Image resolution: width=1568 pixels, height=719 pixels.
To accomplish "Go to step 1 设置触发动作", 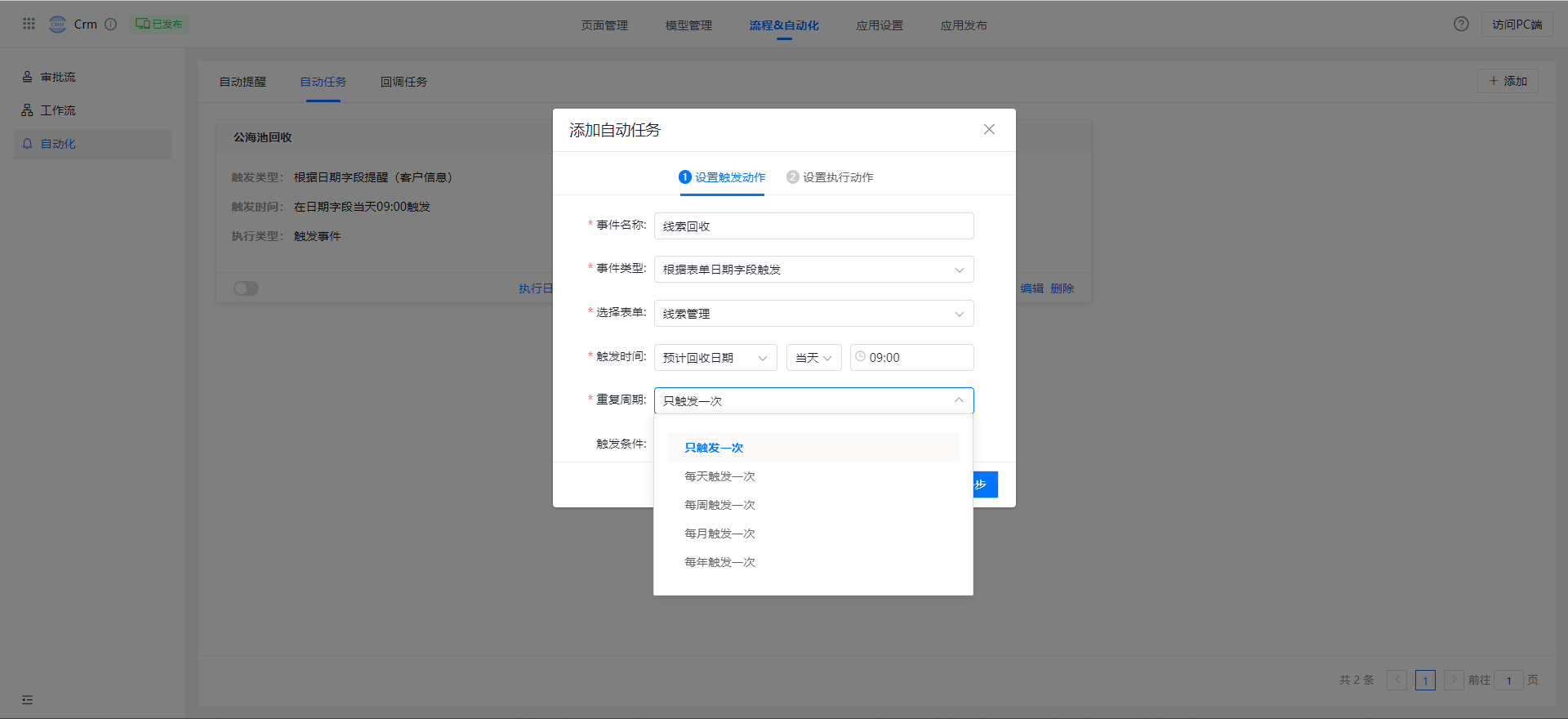I will pyautogui.click(x=722, y=177).
